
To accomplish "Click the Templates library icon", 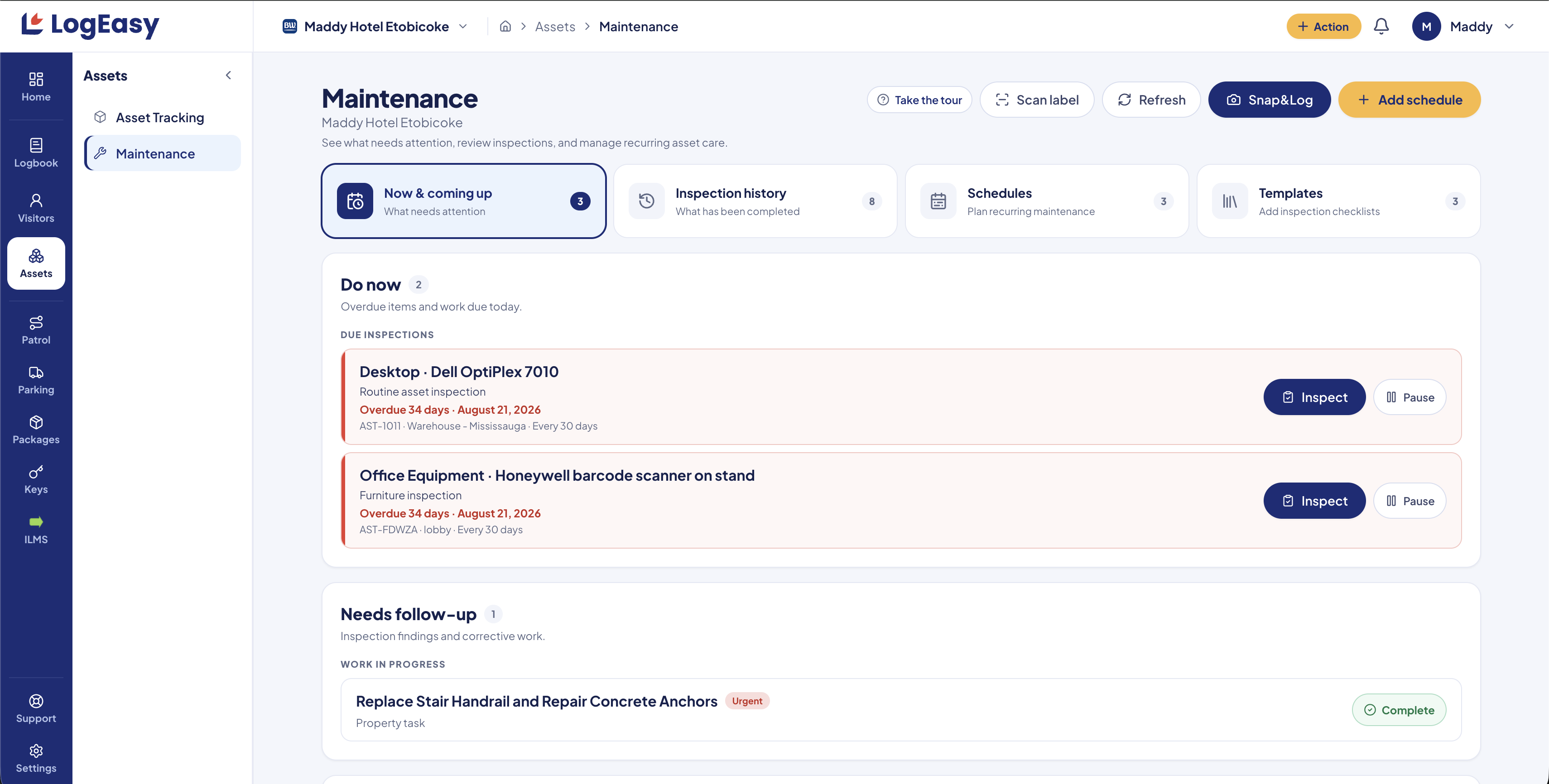I will tap(1230, 201).
